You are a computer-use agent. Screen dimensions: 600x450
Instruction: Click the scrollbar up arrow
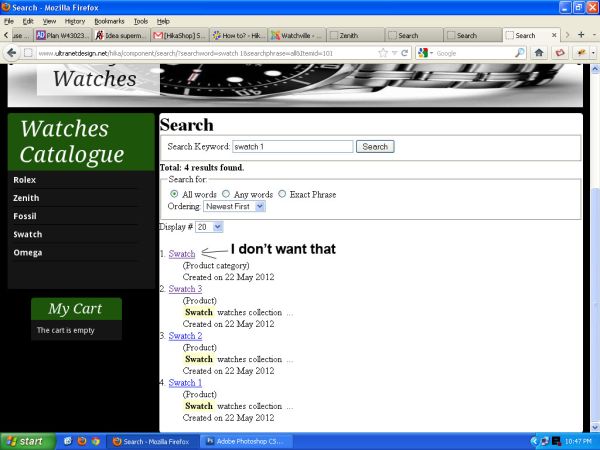click(x=595, y=69)
